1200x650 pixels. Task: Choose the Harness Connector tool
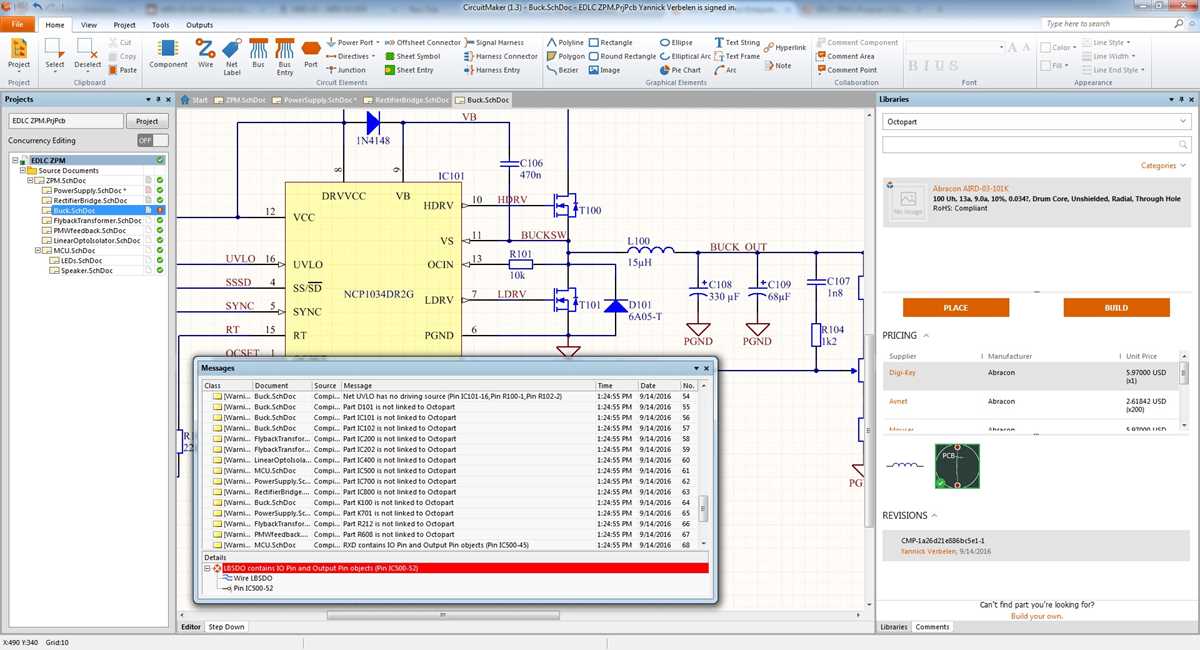(x=500, y=56)
